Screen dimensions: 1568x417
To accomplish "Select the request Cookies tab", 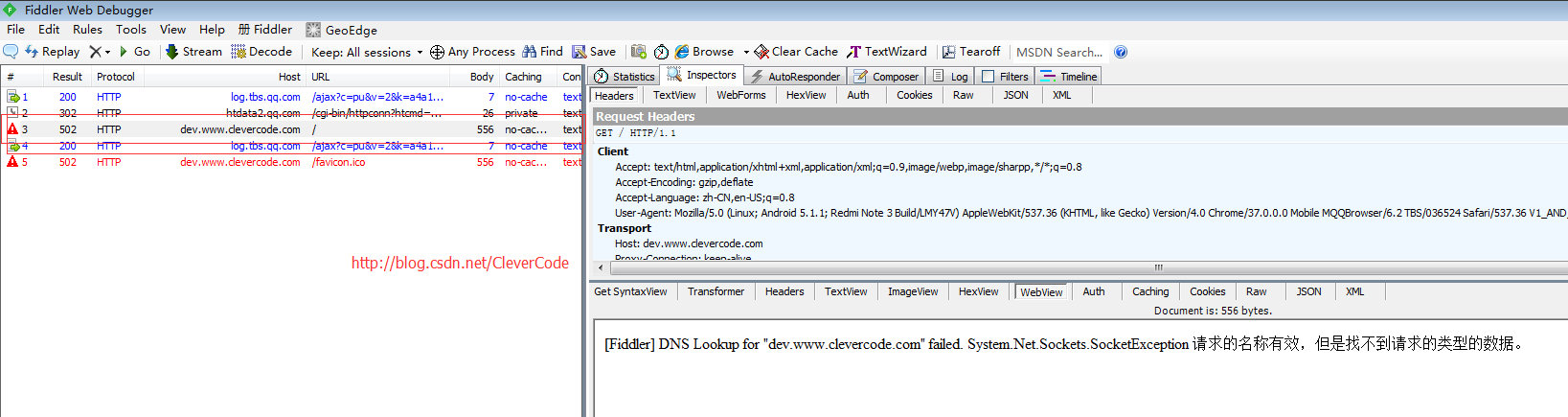I will click(914, 95).
